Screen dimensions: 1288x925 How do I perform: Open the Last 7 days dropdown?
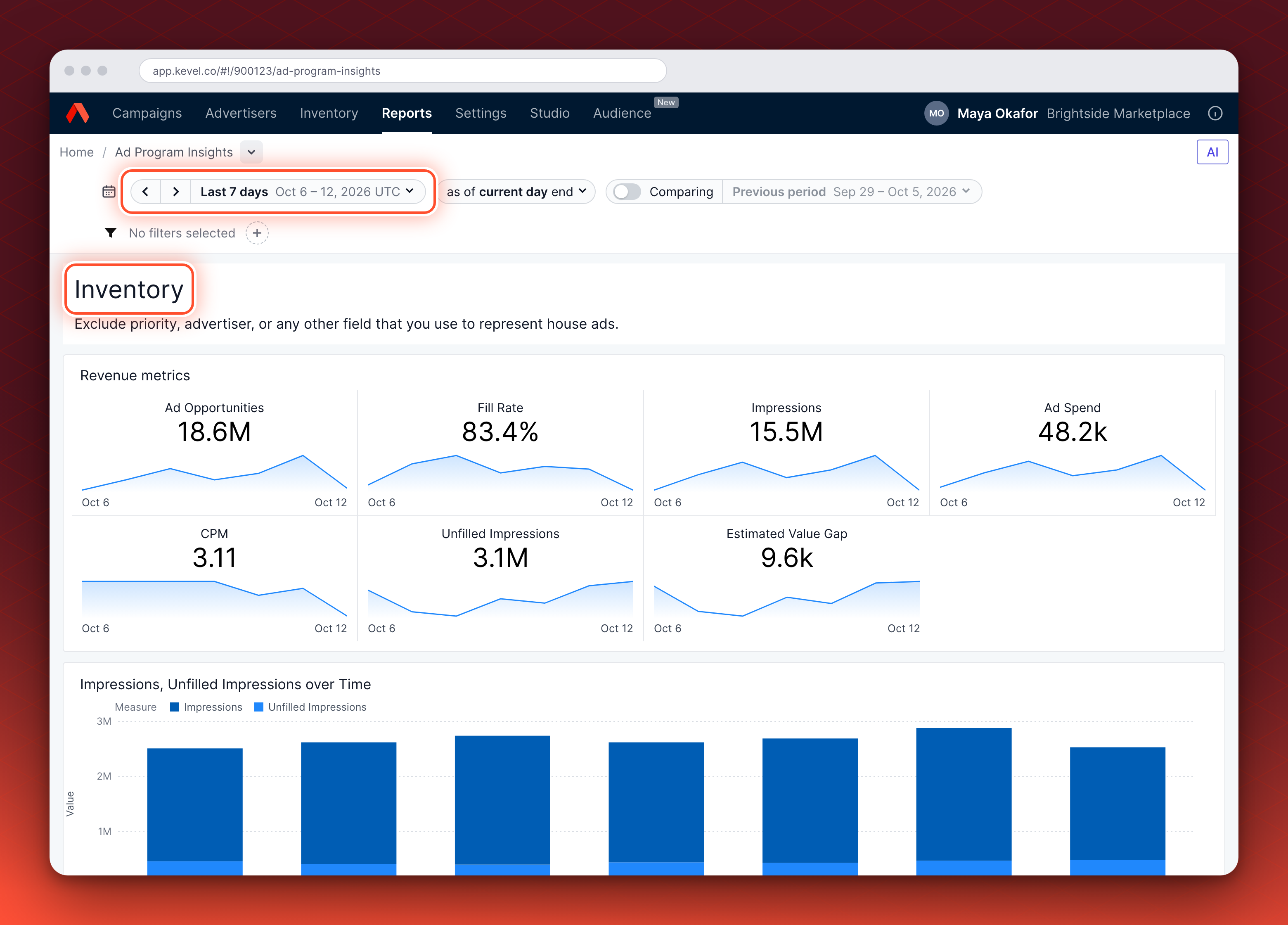coord(308,192)
